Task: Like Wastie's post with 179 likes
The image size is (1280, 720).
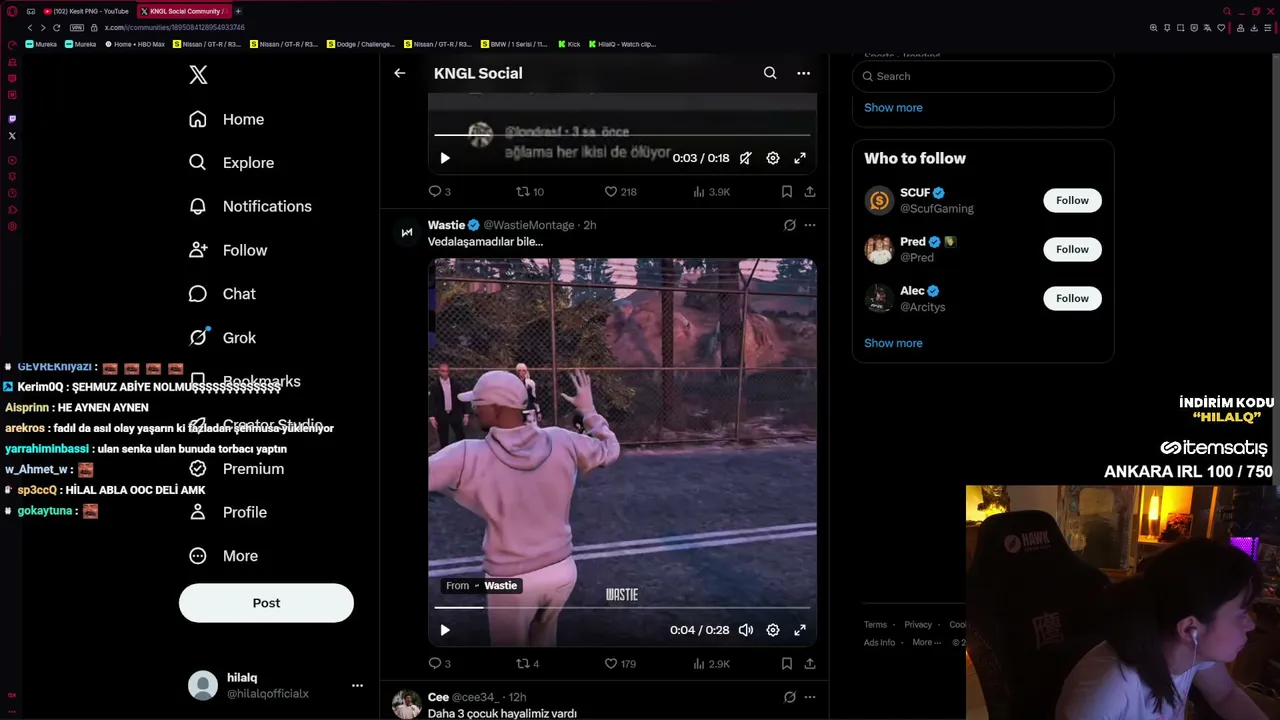Action: (x=620, y=663)
